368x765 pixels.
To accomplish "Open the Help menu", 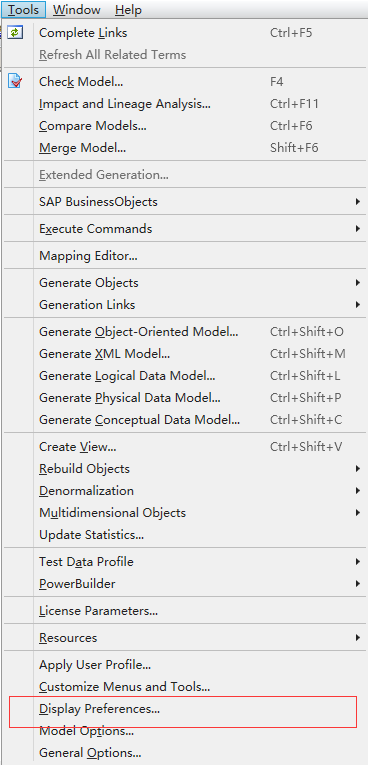I will (128, 9).
